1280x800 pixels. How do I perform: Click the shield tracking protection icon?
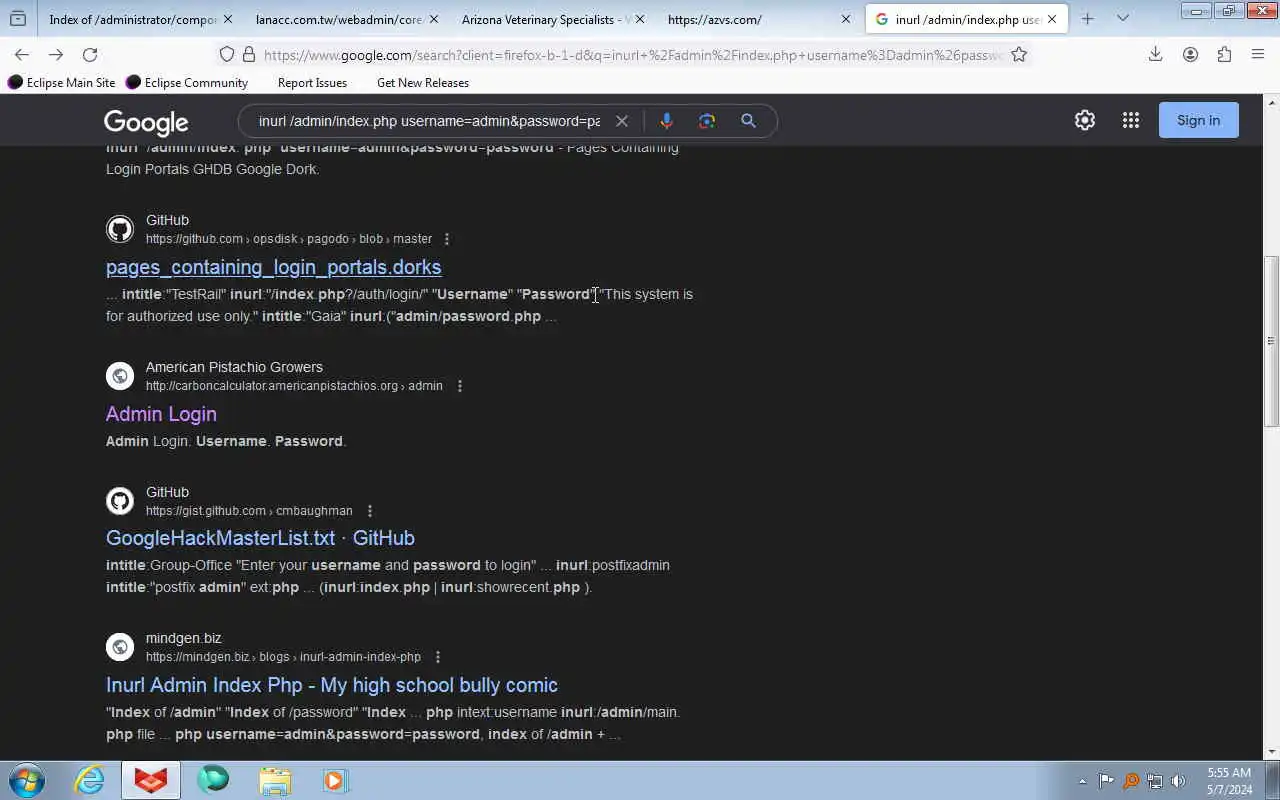pos(227,55)
